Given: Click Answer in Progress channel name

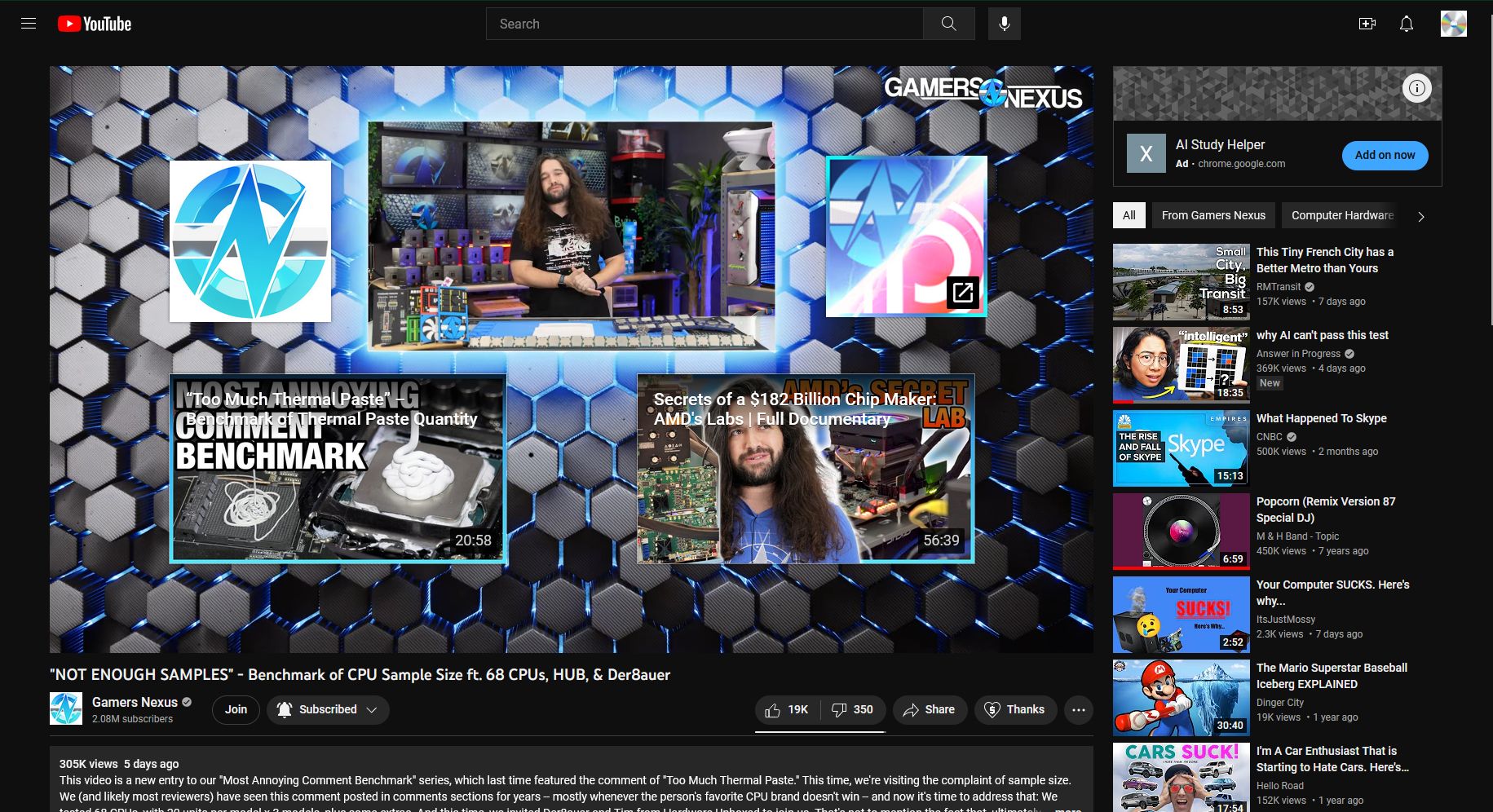Looking at the screenshot, I should [x=1298, y=354].
